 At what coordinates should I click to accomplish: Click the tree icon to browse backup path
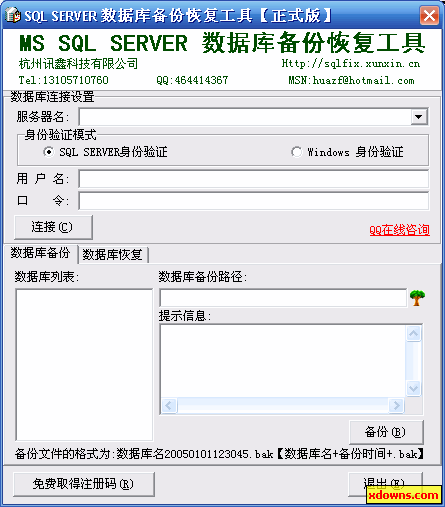point(417,298)
